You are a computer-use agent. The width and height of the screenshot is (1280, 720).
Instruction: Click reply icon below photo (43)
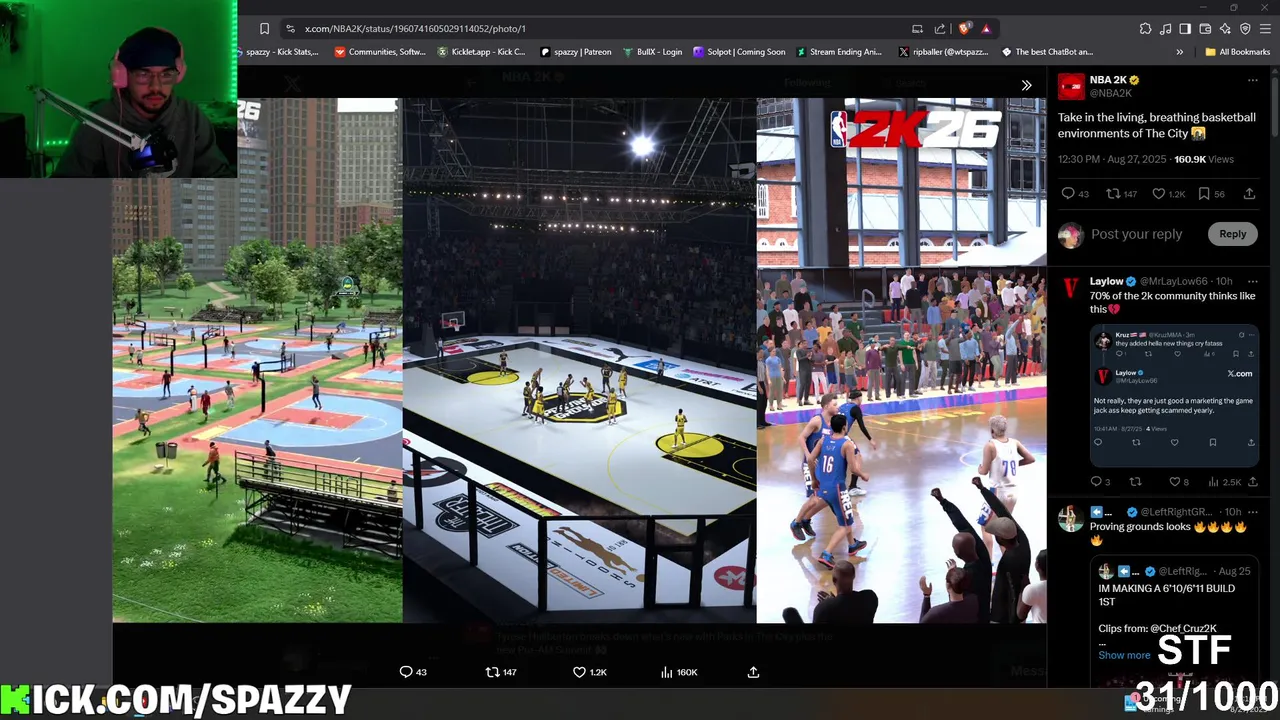point(413,672)
